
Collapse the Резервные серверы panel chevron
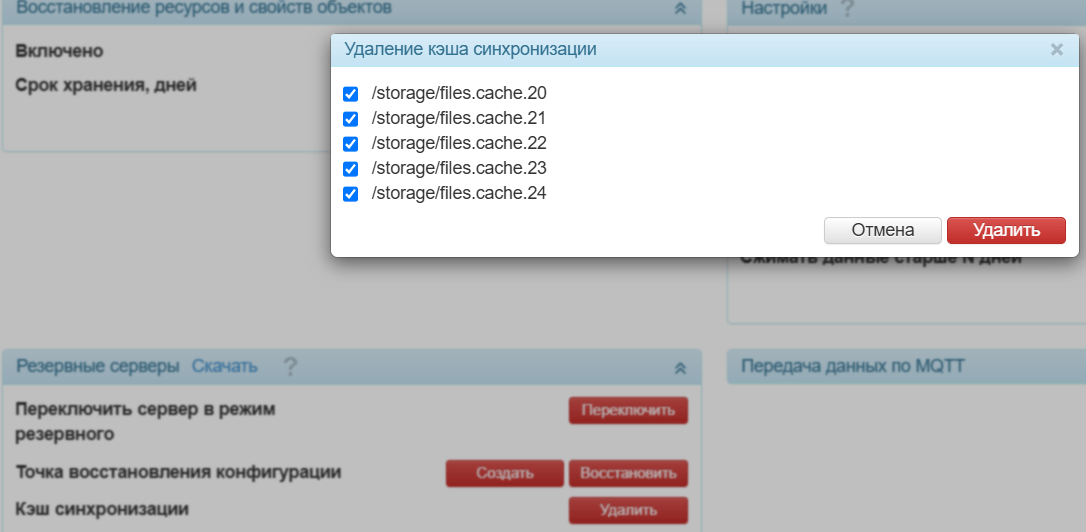680,368
